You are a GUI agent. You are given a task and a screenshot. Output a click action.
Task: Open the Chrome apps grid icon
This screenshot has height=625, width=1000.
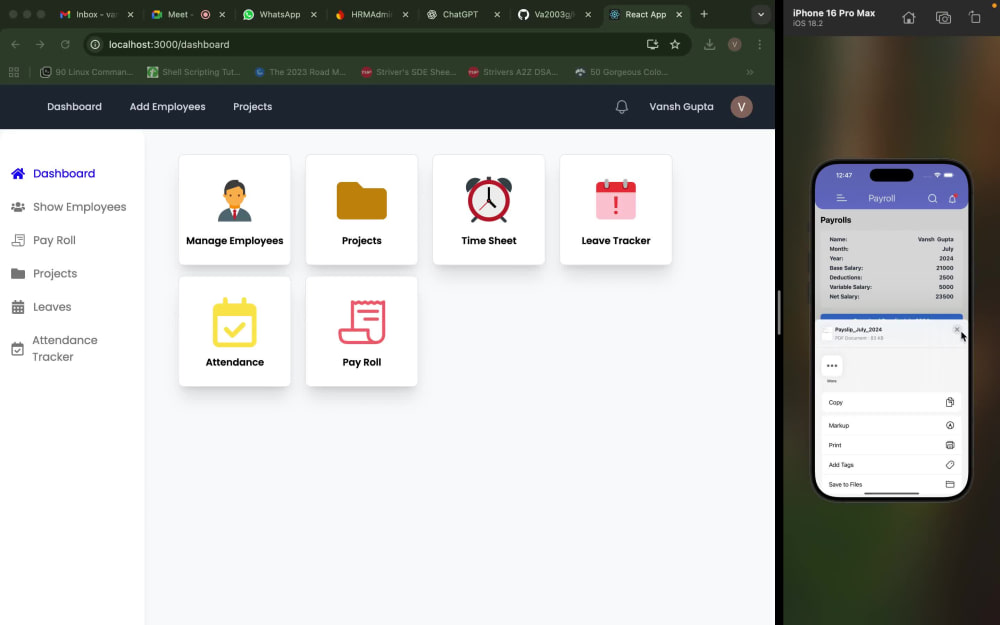13,72
